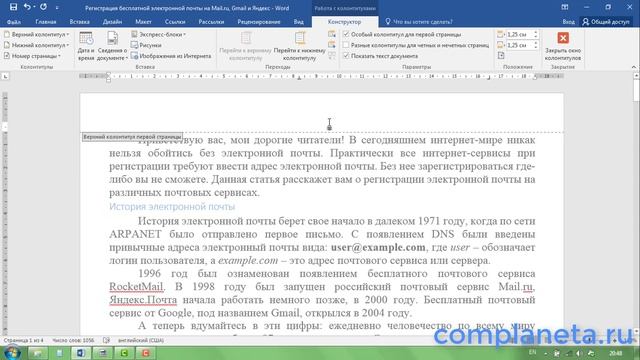Expand Номер страницы dropdown

pyautogui.click(x=32, y=56)
